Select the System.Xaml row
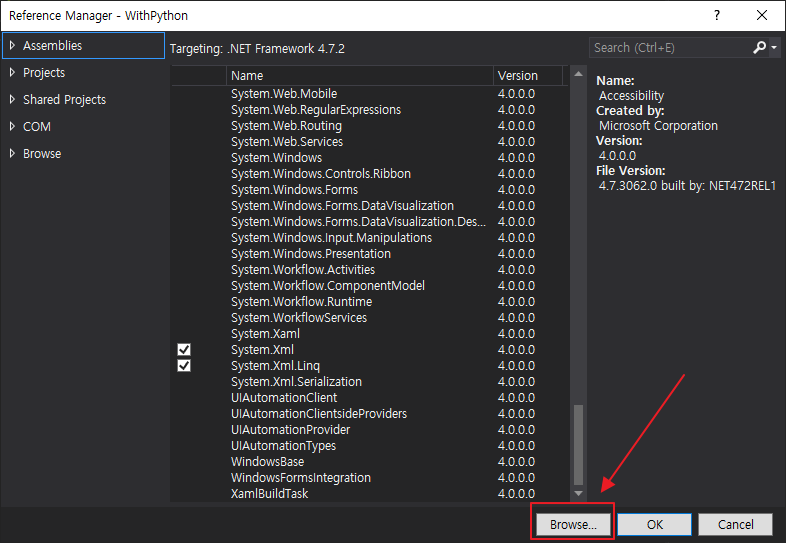The height and width of the screenshot is (543, 786). tap(369, 334)
